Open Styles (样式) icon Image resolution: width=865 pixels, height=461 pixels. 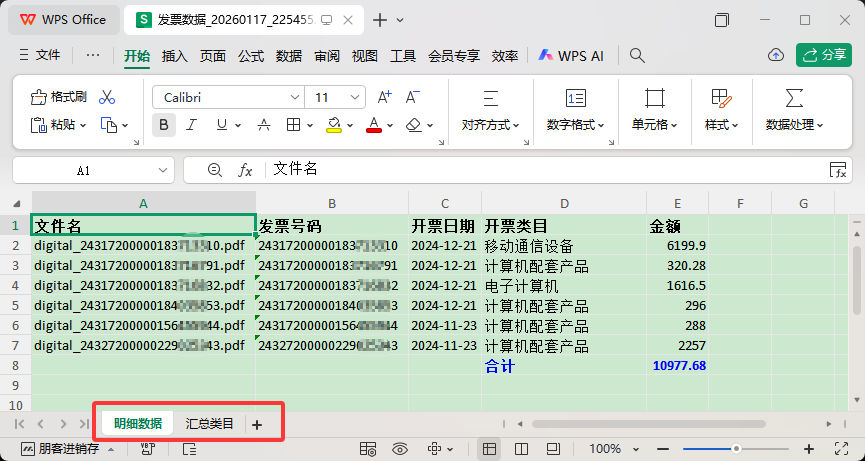click(x=721, y=98)
